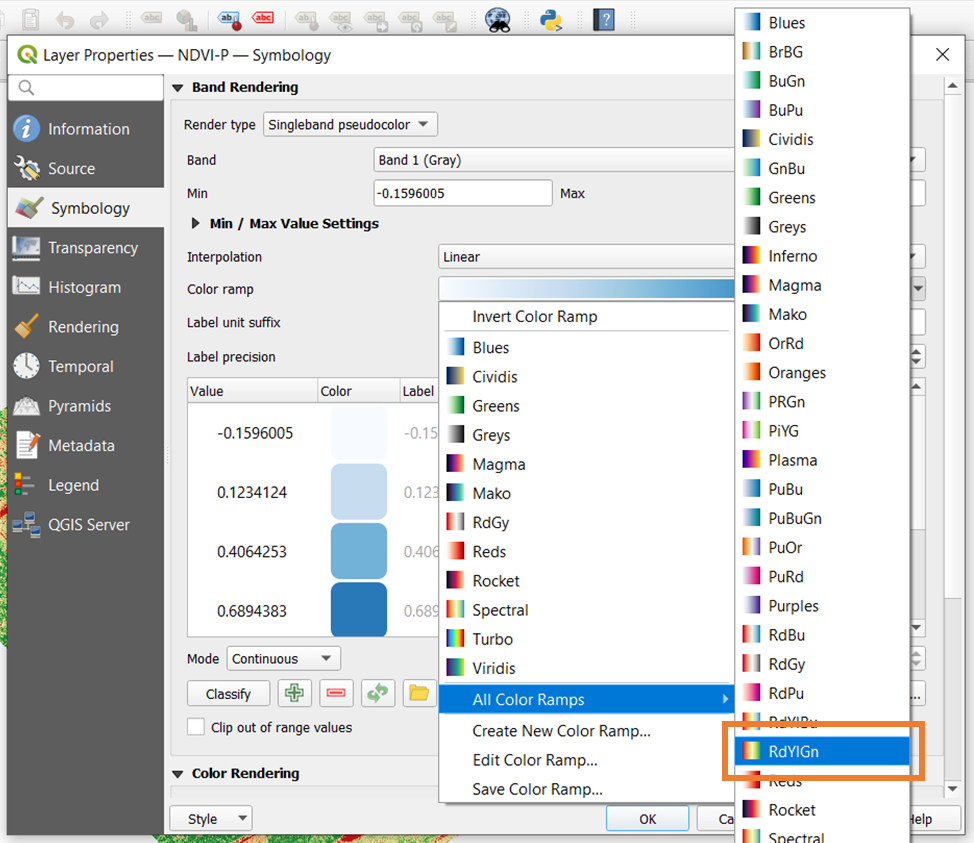The height and width of the screenshot is (843, 974).
Task: Choose Invert Color Ramp menu entry
Action: [x=586, y=316]
